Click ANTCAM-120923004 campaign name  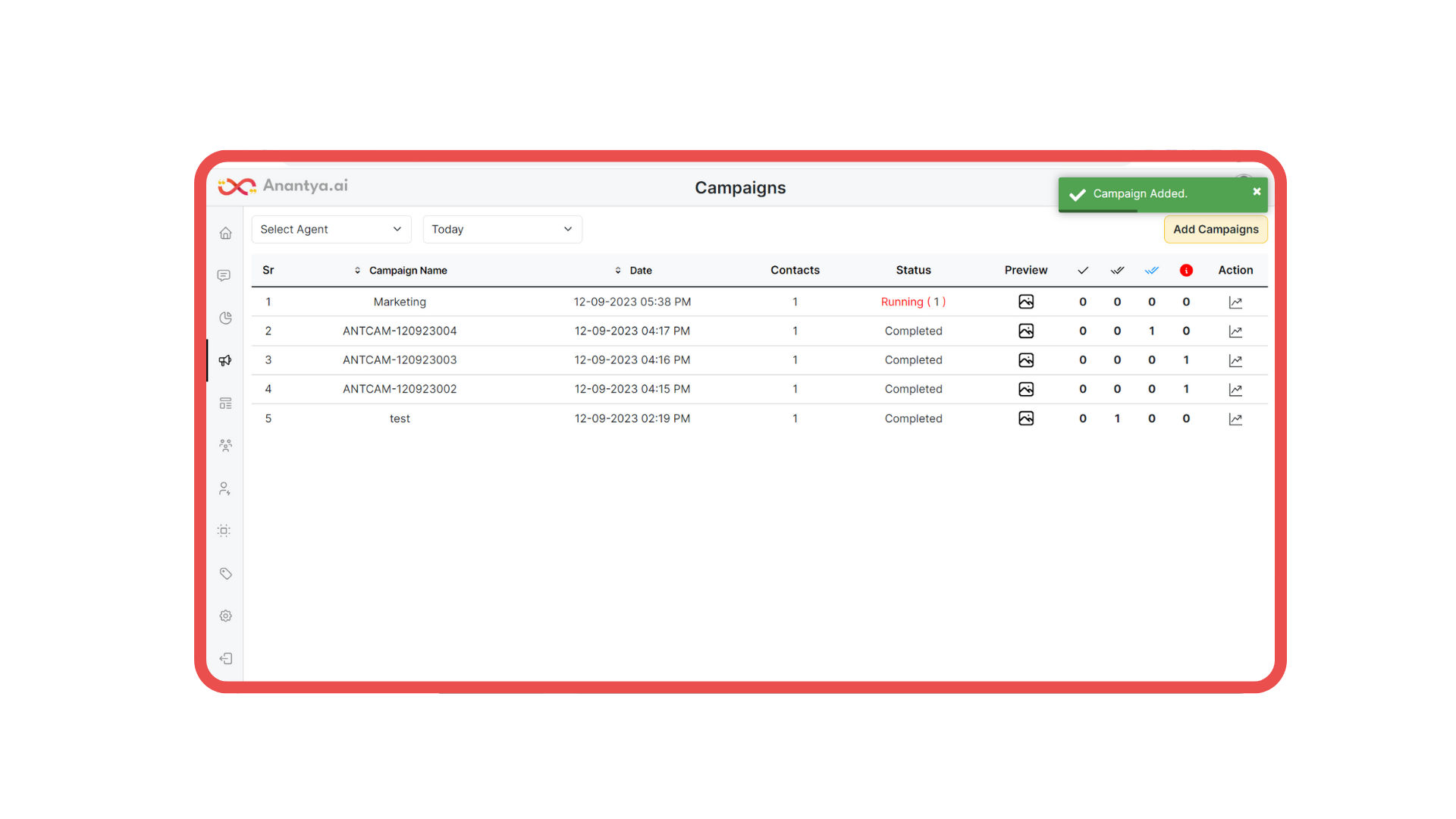pyautogui.click(x=400, y=331)
